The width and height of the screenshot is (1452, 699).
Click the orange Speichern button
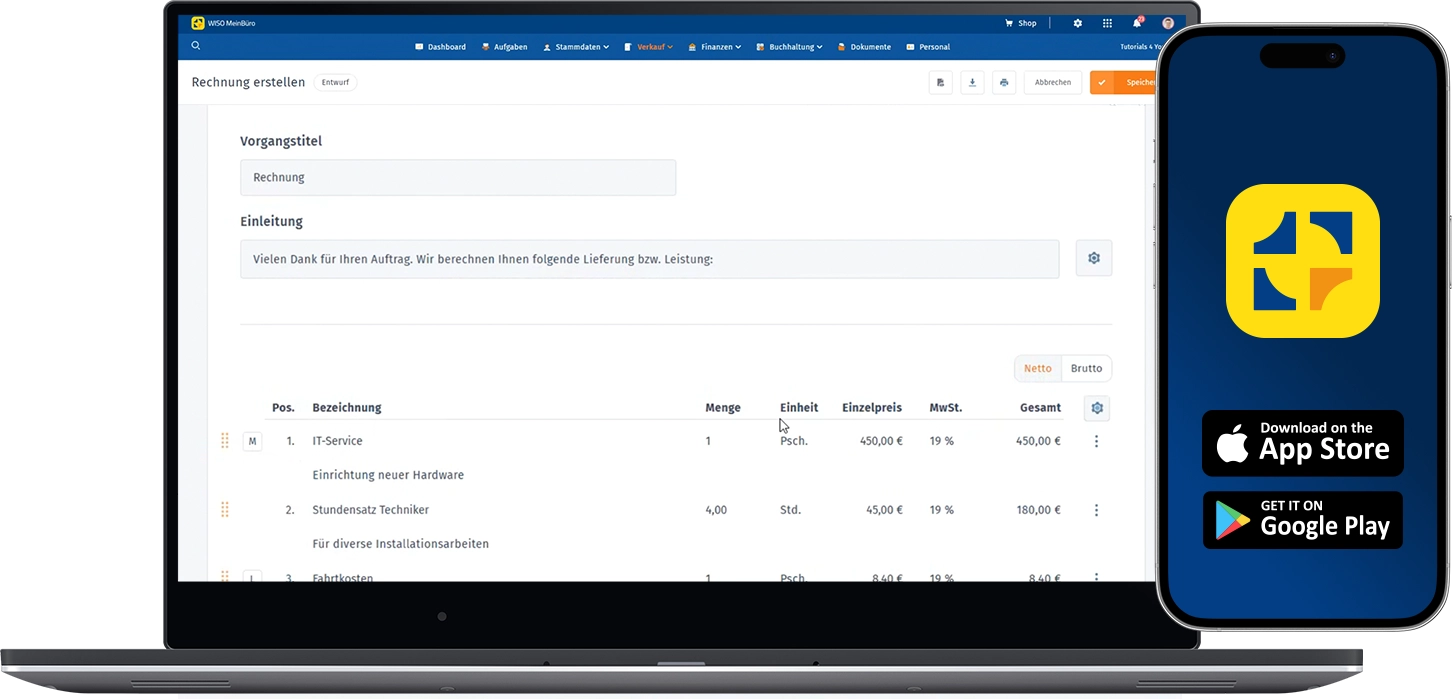pos(1123,82)
